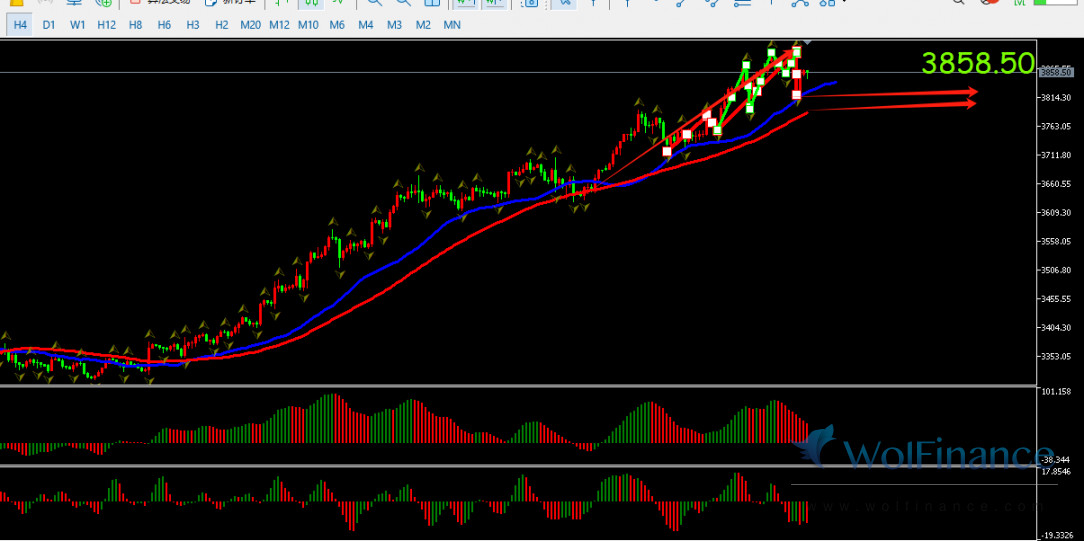Switch chart to D1 timeframe
This screenshot has height=541, width=1084.
pos(49,24)
